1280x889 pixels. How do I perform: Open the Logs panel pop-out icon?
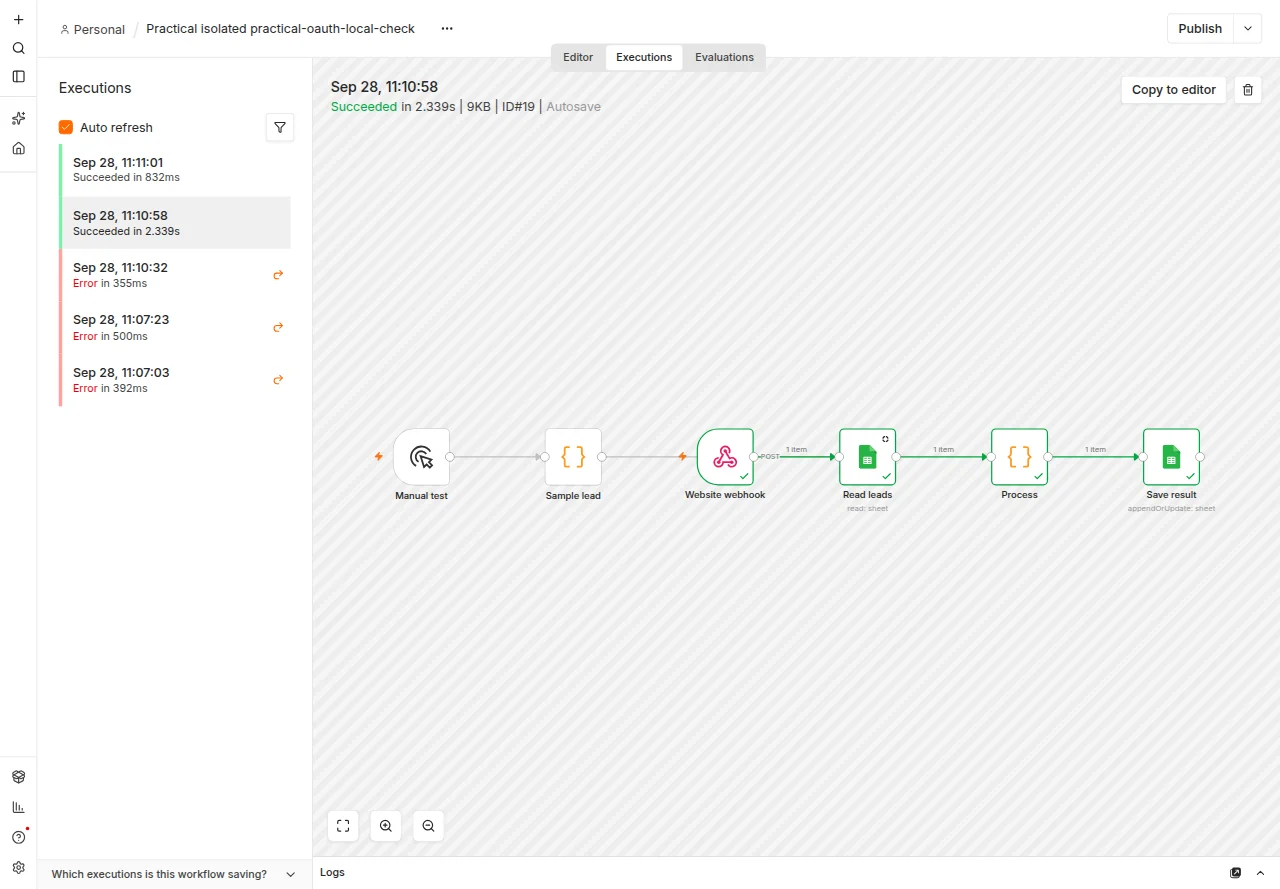(x=1236, y=873)
